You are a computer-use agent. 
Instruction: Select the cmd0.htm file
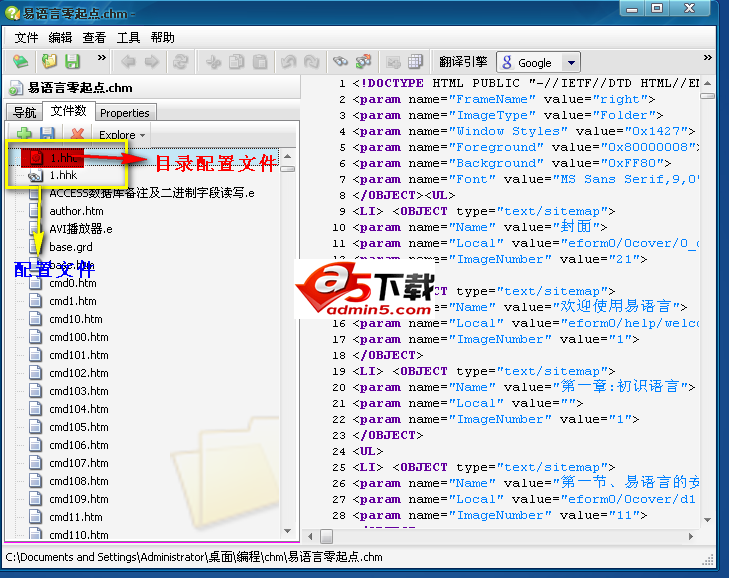73,283
